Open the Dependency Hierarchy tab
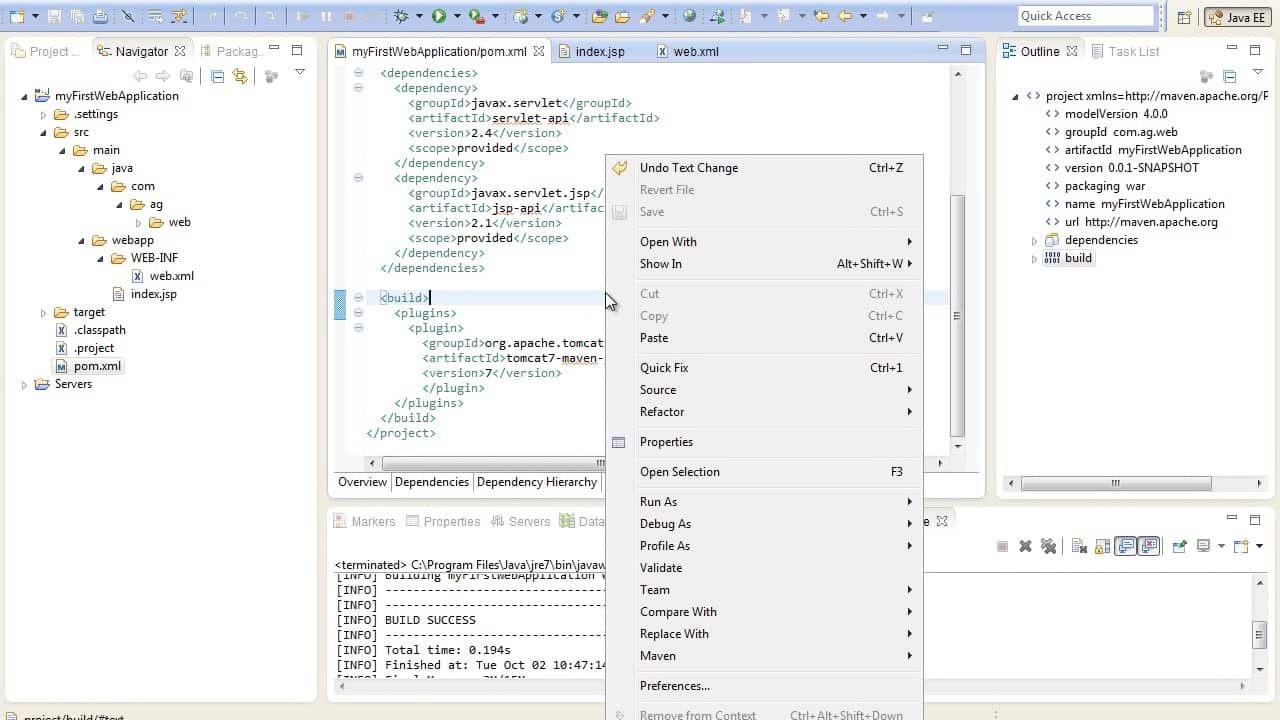 (x=537, y=482)
